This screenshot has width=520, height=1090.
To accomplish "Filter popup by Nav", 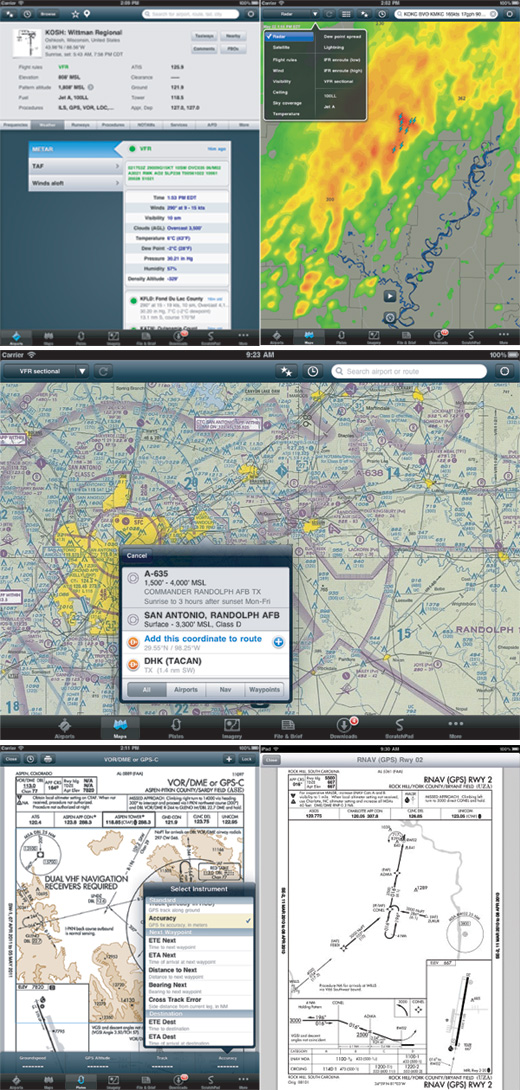I will [225, 690].
